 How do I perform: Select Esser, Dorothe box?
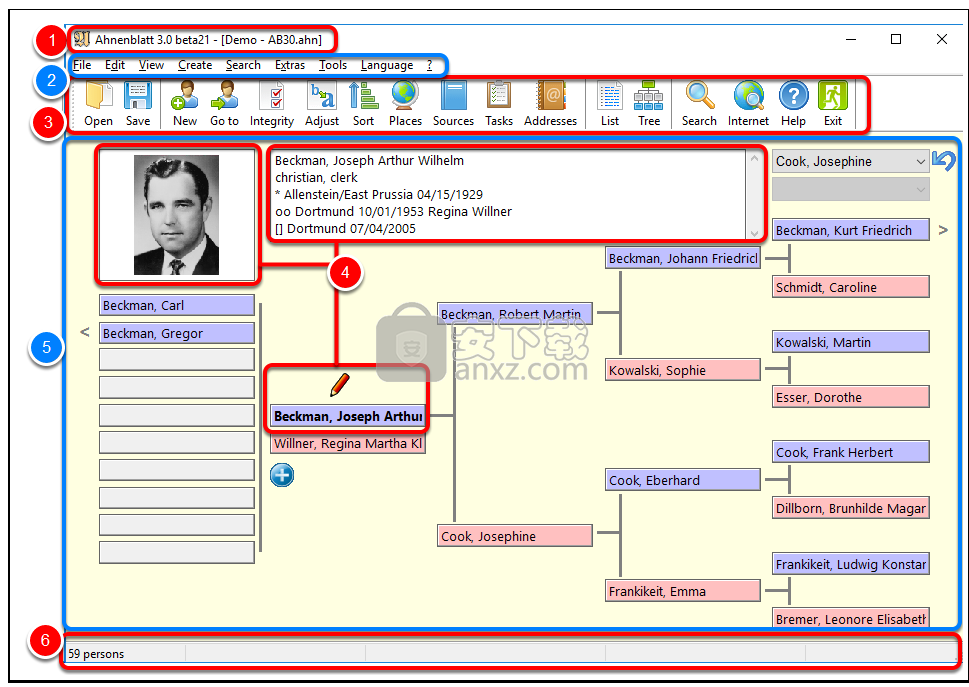851,397
